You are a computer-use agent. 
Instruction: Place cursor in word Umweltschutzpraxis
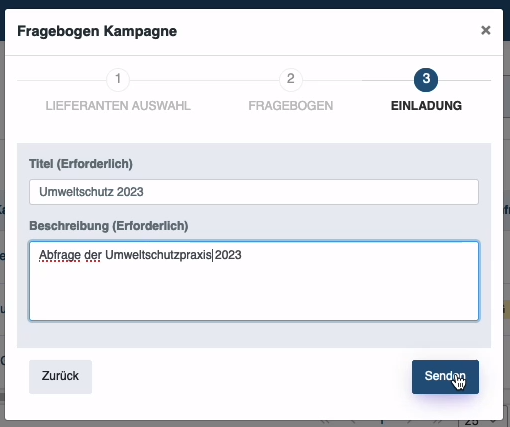[x=158, y=255]
